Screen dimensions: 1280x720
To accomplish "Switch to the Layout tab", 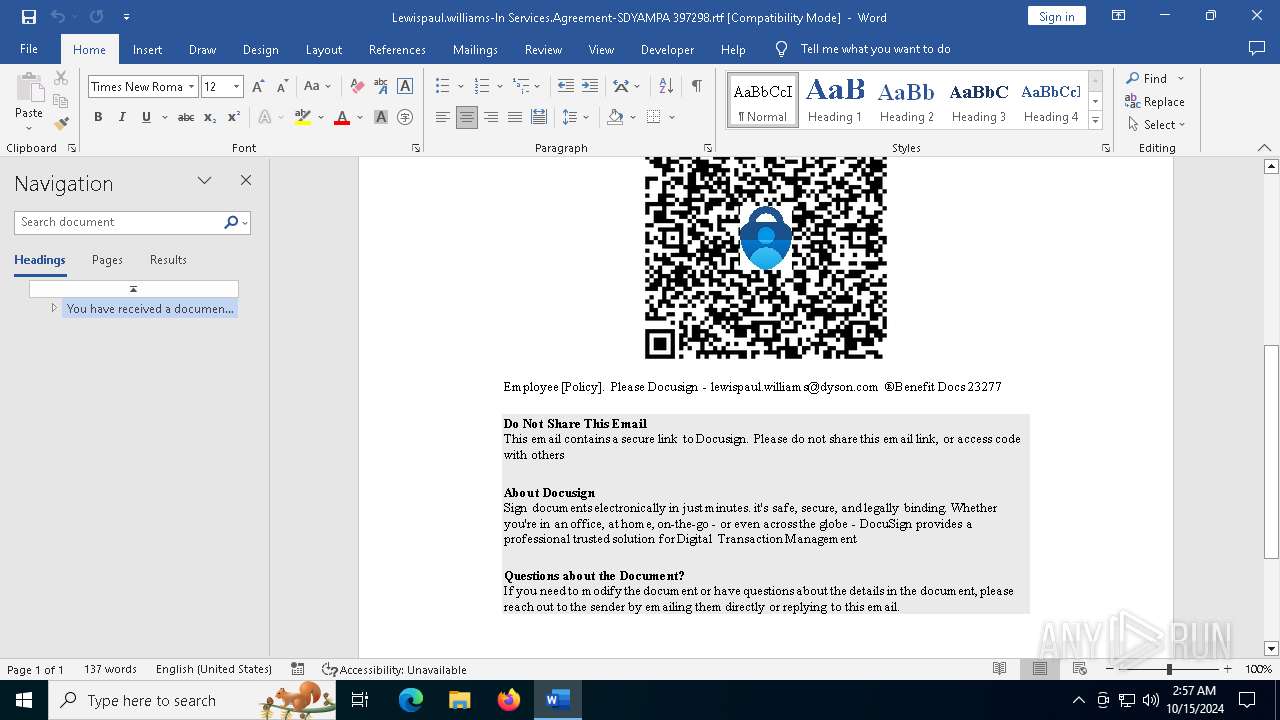I will coord(323,49).
